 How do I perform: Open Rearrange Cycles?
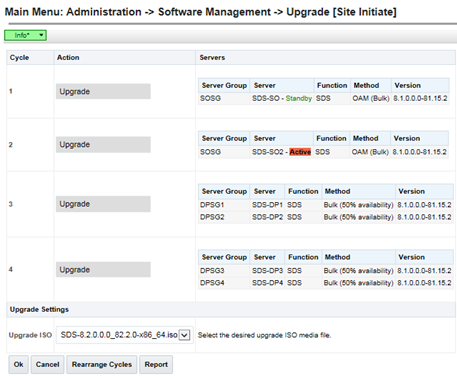point(102,364)
